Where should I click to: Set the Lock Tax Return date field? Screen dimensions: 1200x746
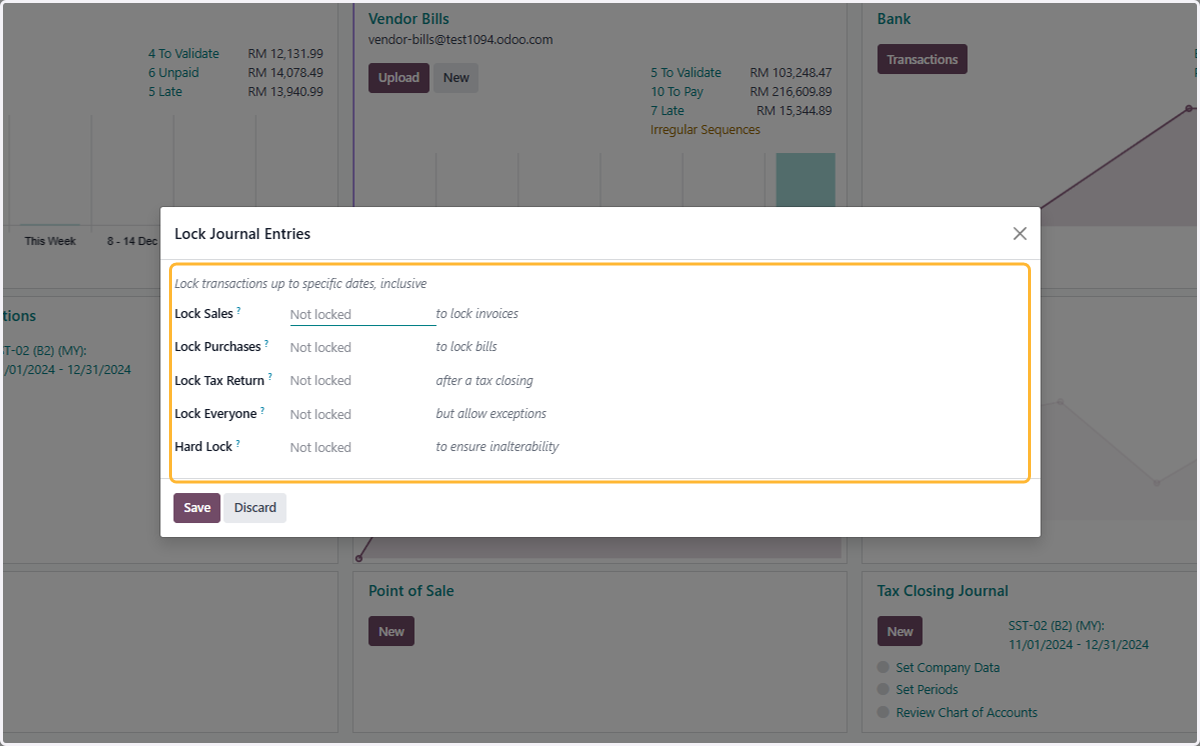click(362, 380)
